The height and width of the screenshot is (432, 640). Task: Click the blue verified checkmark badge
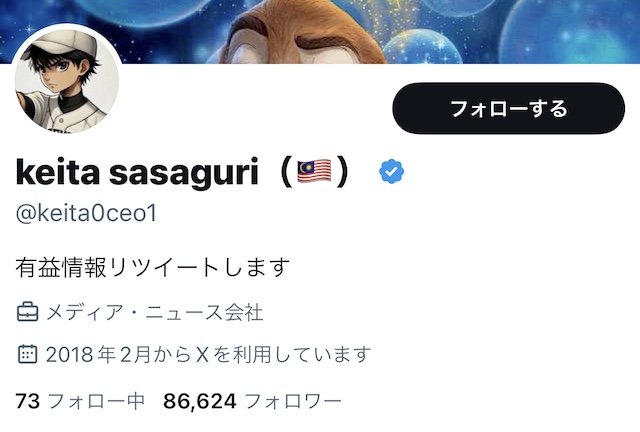click(391, 171)
